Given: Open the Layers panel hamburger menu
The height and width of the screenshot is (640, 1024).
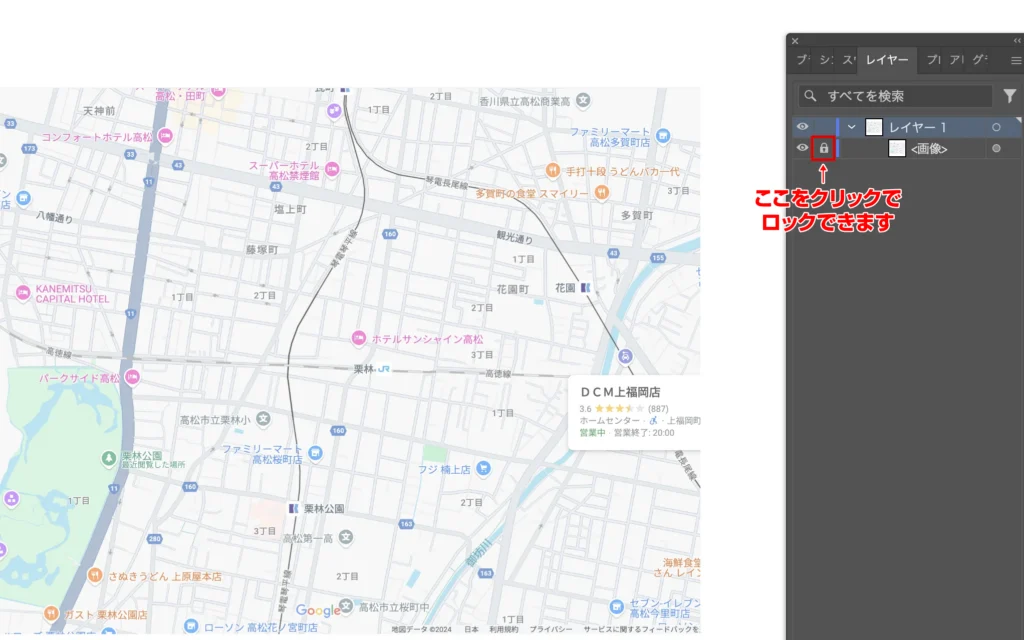Looking at the screenshot, I should point(1016,61).
